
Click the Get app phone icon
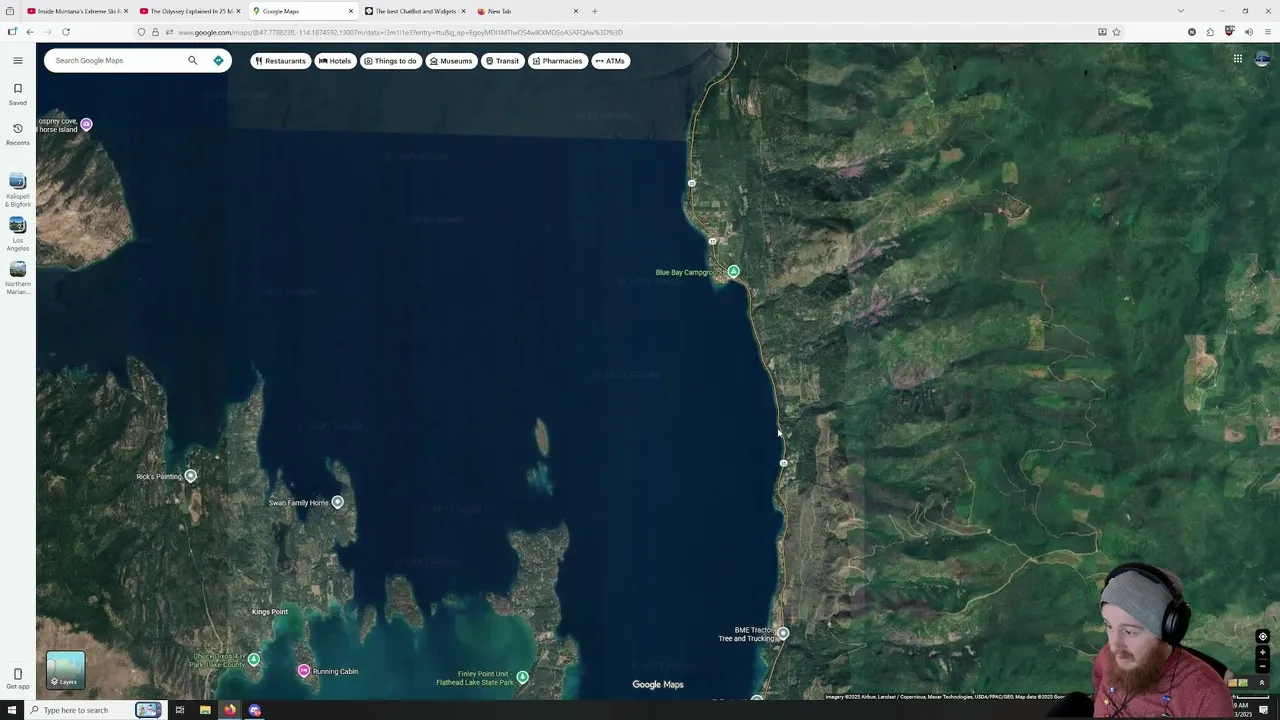tap(17, 674)
